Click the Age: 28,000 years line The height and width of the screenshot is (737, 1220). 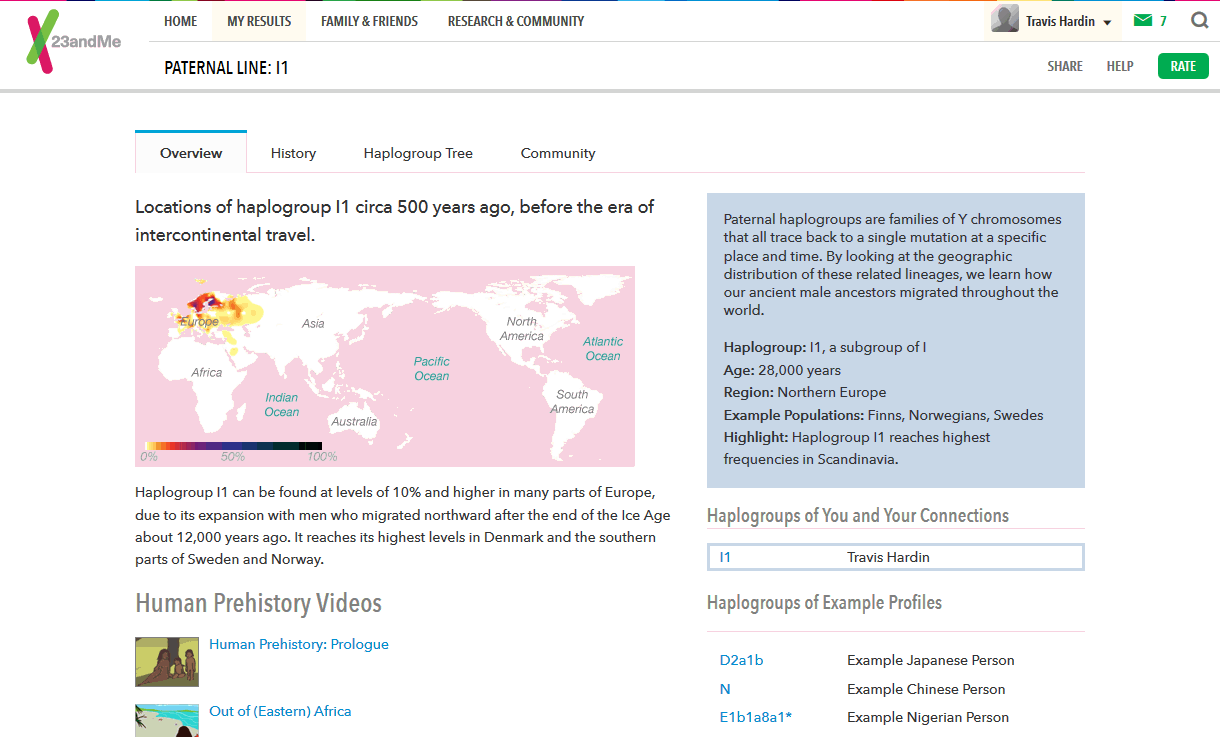point(782,370)
